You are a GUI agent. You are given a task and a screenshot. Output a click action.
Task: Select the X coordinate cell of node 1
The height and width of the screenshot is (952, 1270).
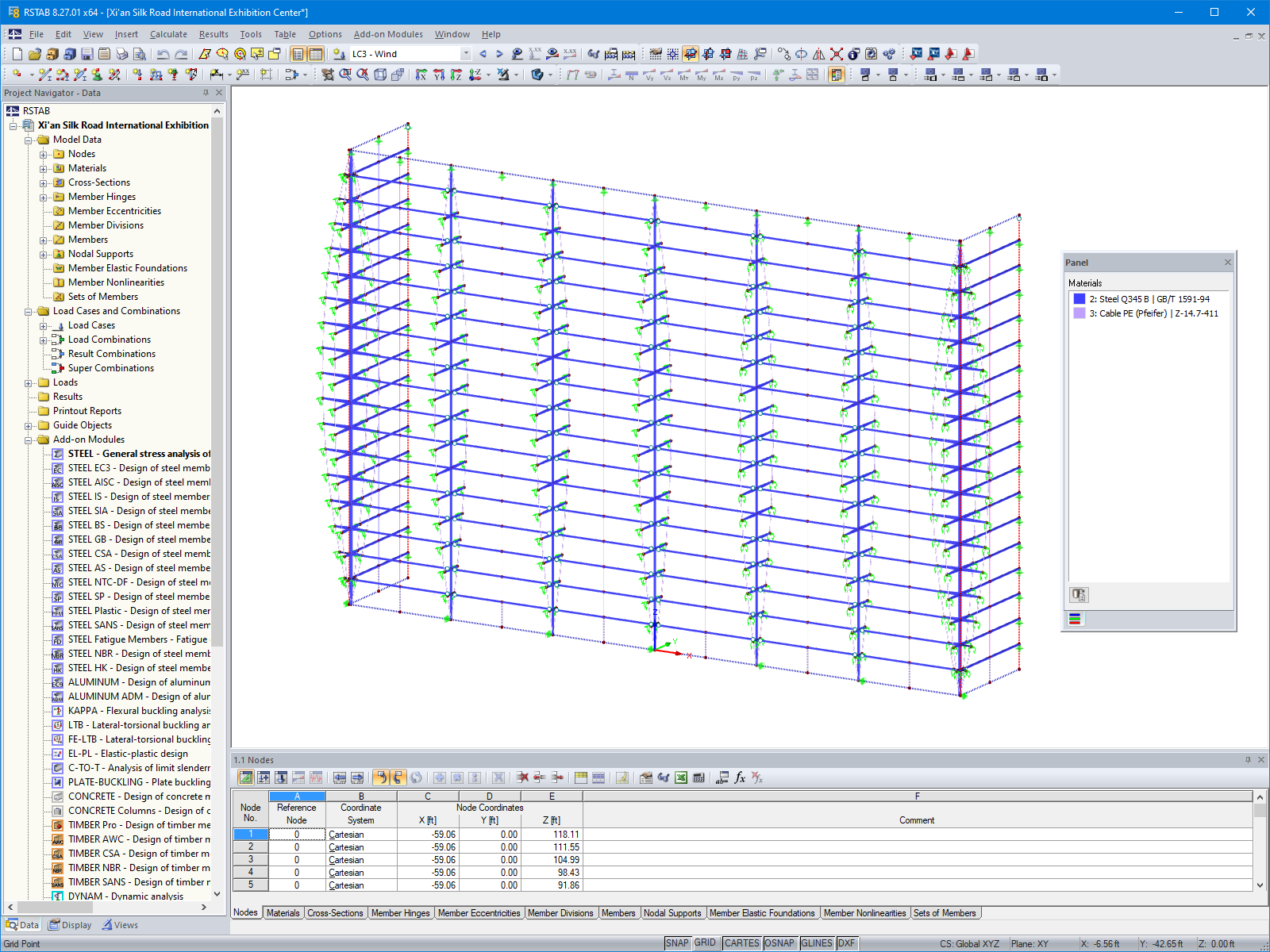(427, 835)
